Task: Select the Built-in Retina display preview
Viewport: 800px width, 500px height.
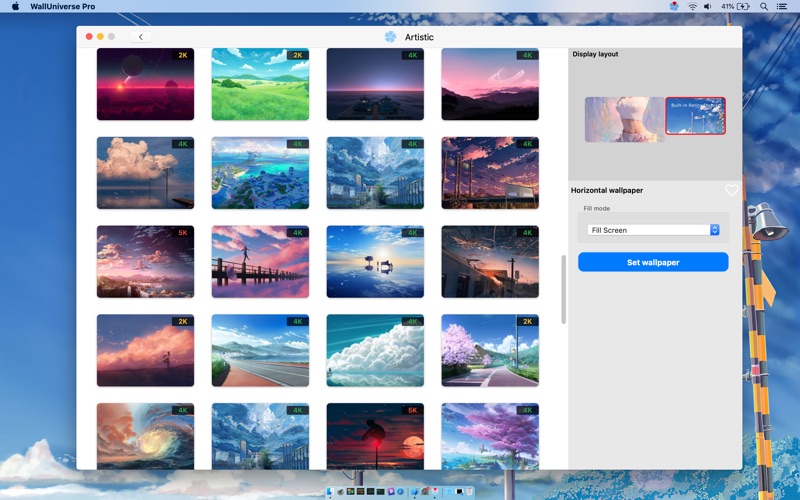Action: 695,116
